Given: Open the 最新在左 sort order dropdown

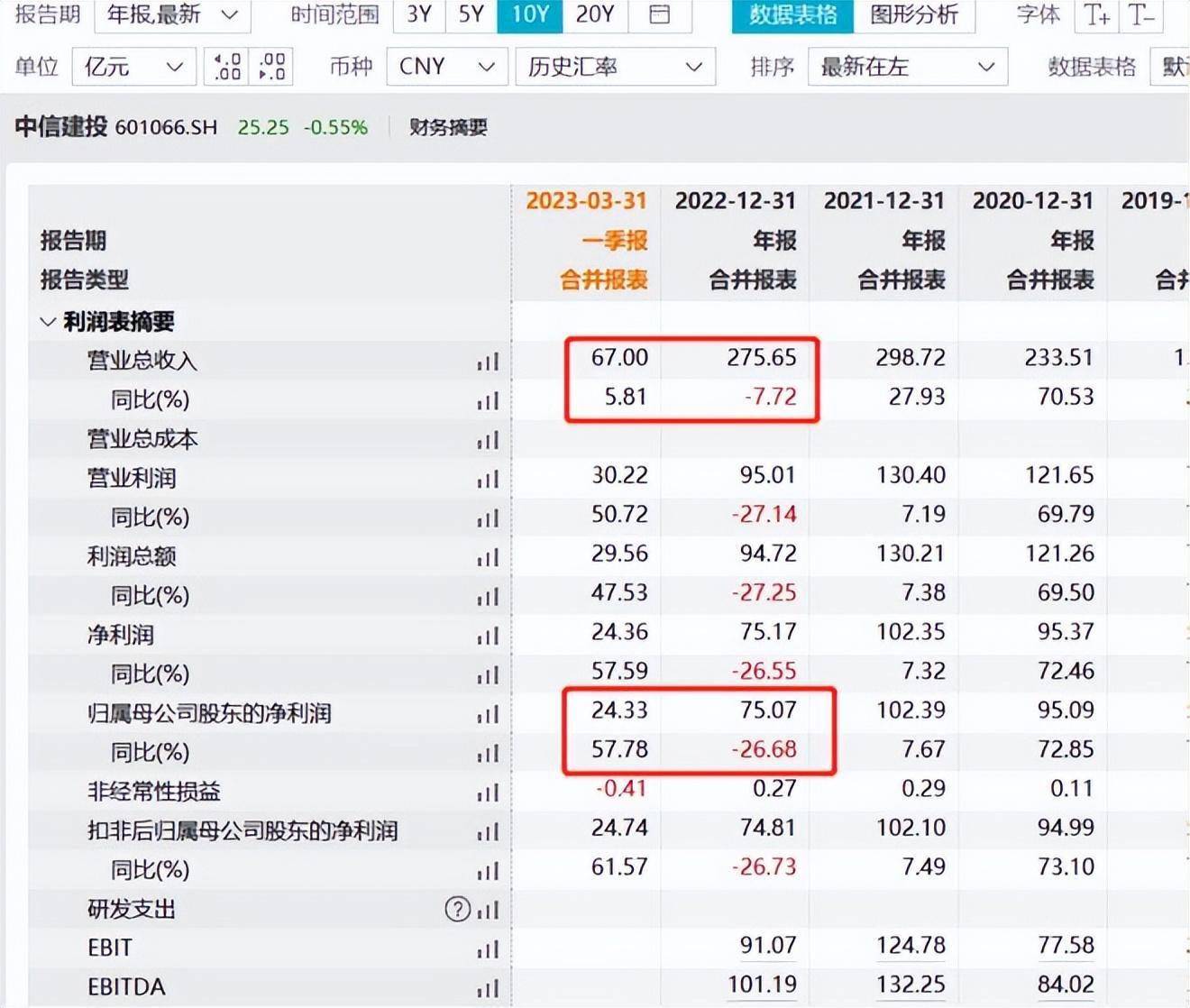Looking at the screenshot, I should pos(907,67).
